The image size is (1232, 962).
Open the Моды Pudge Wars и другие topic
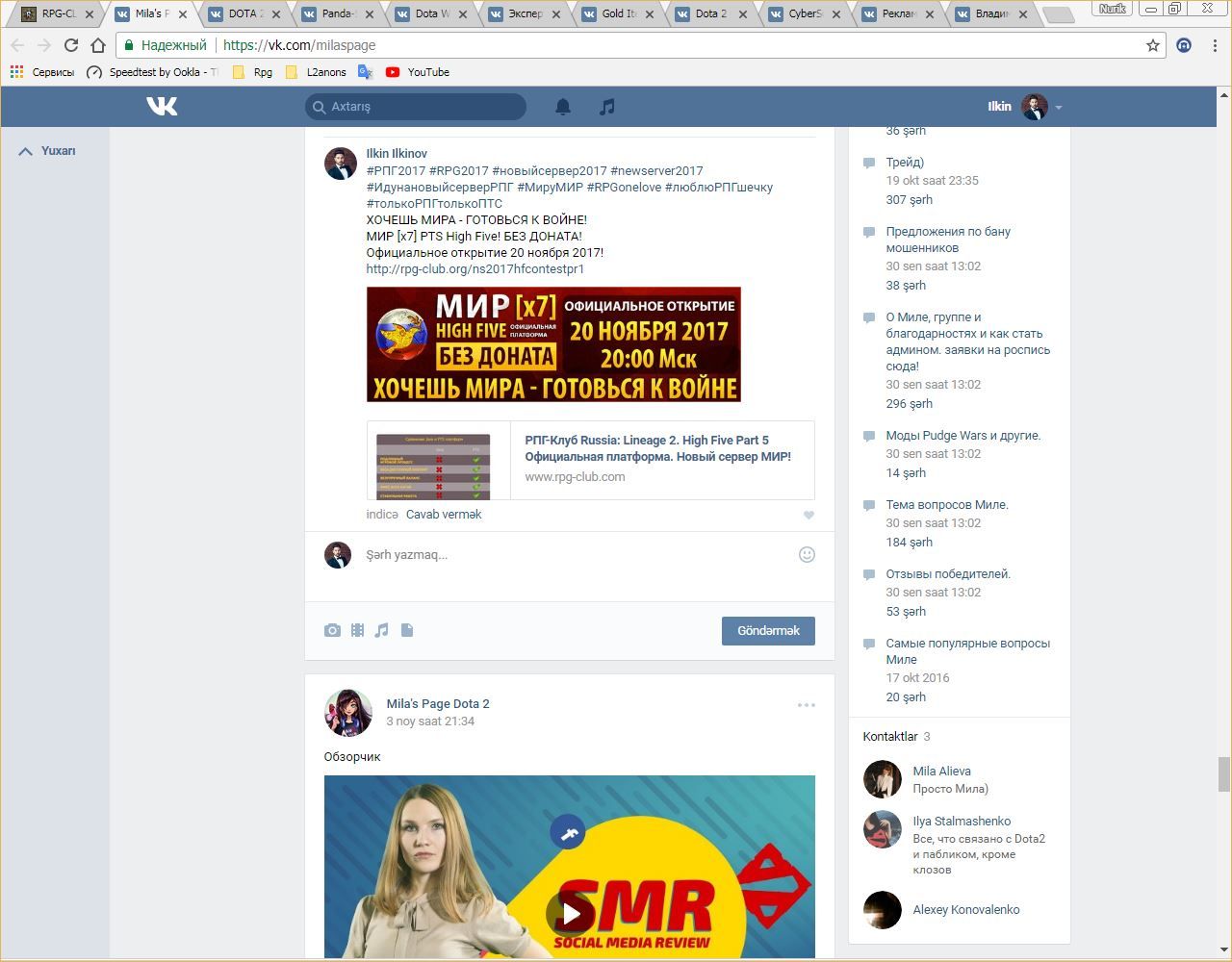[963, 436]
